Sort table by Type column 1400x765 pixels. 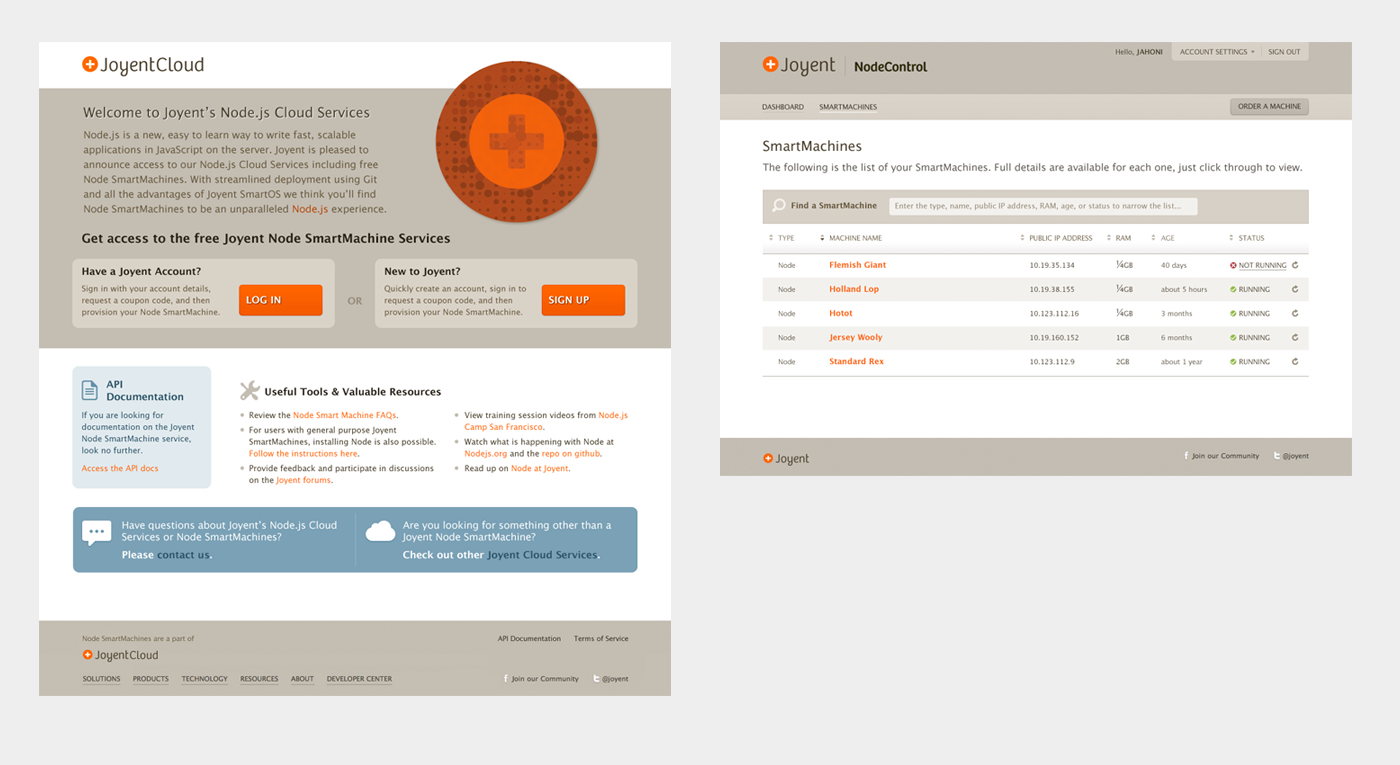point(782,238)
